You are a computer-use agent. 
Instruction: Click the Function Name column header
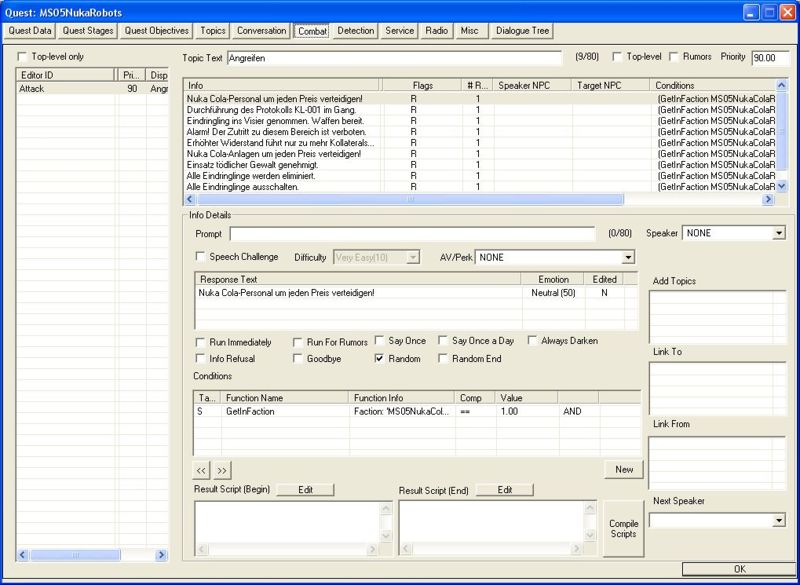coord(285,398)
